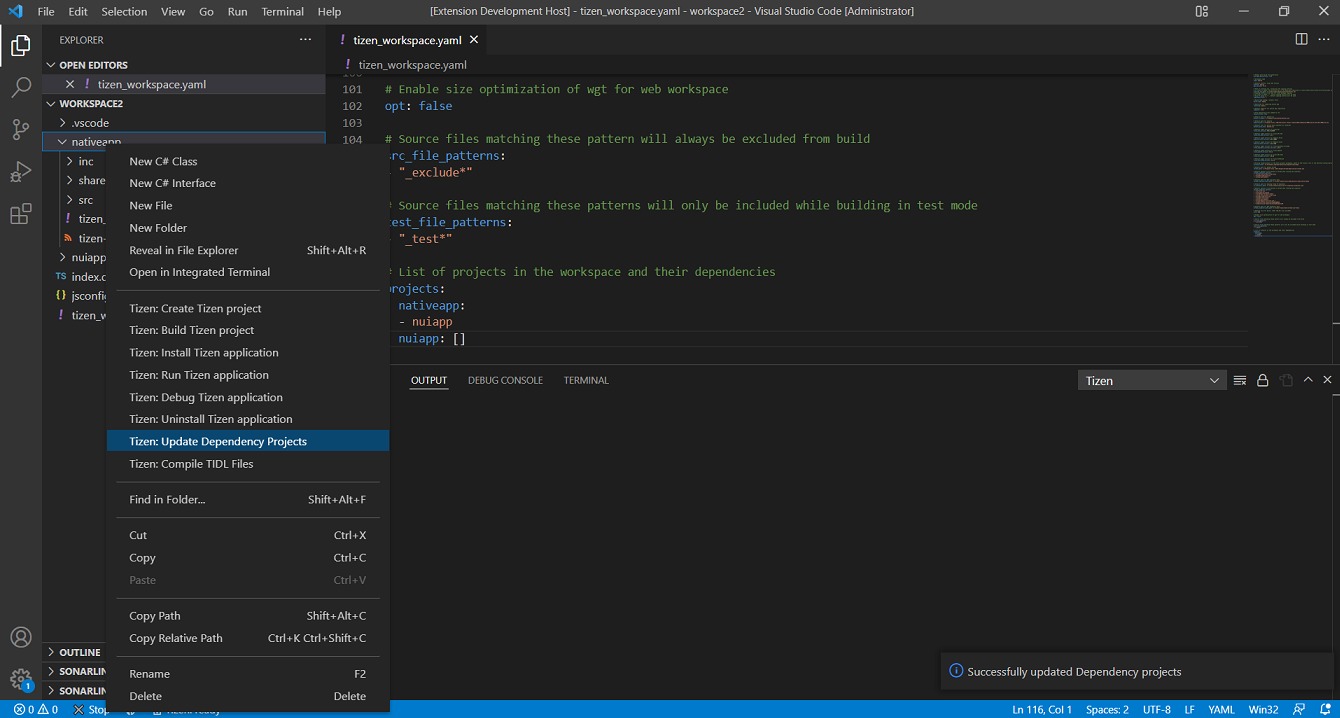Open the Extensions view

click(x=21, y=214)
